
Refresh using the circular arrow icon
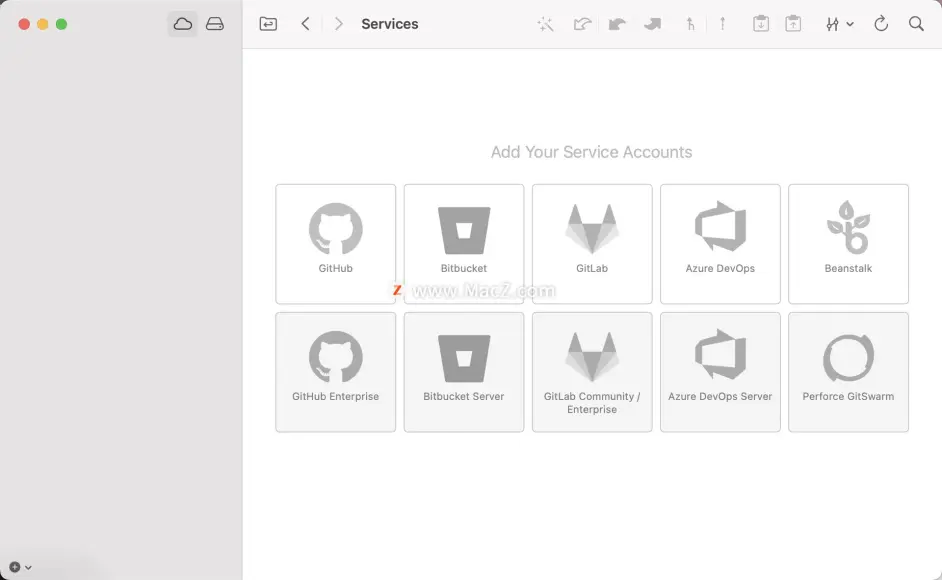(x=881, y=24)
